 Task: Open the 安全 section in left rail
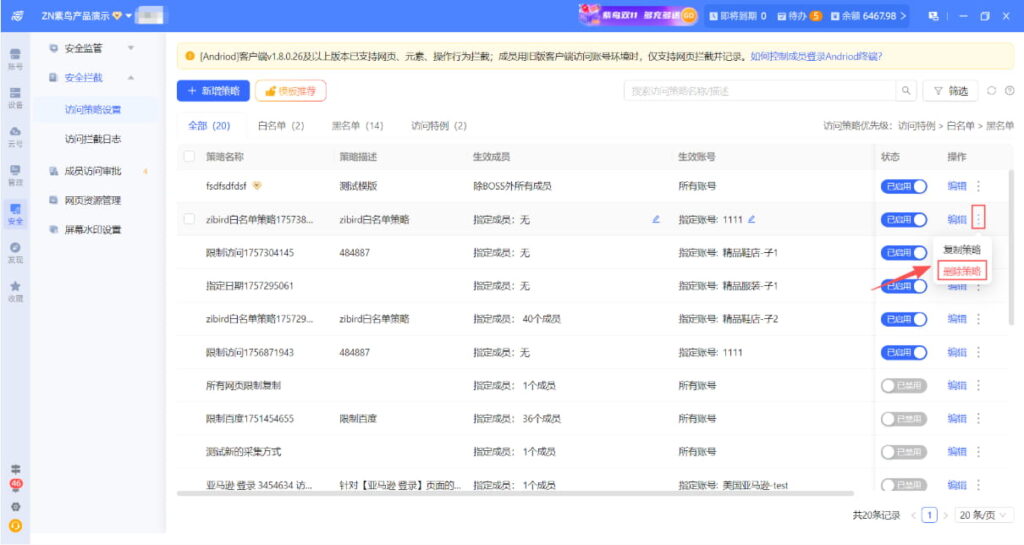(15, 213)
